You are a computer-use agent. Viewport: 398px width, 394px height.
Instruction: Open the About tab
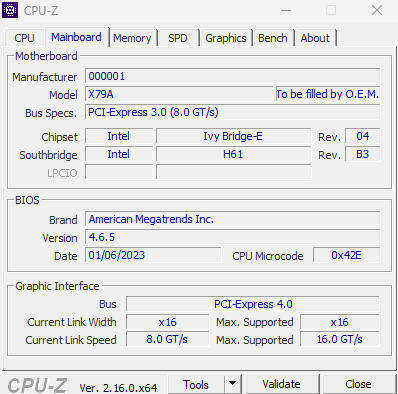(x=315, y=38)
